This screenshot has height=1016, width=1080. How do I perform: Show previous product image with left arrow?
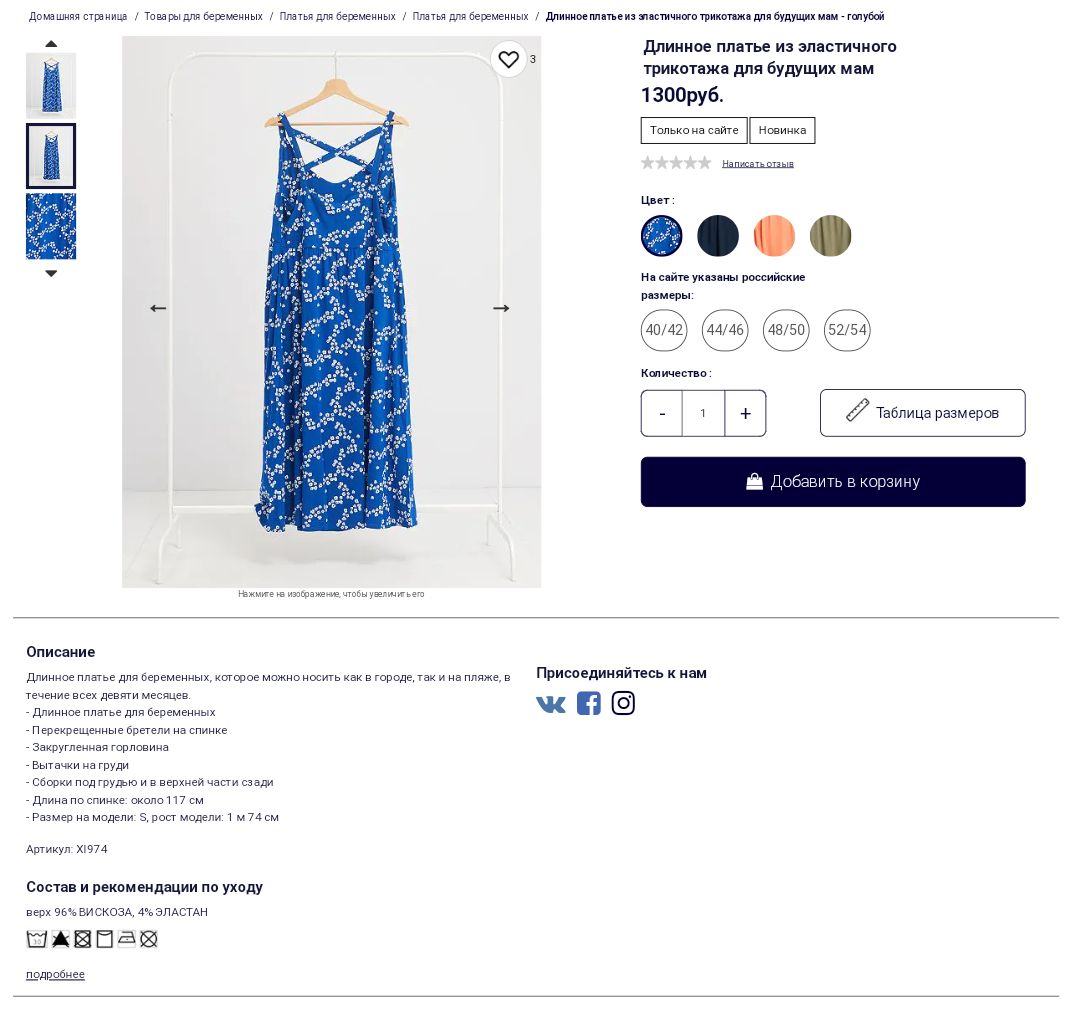click(x=158, y=309)
